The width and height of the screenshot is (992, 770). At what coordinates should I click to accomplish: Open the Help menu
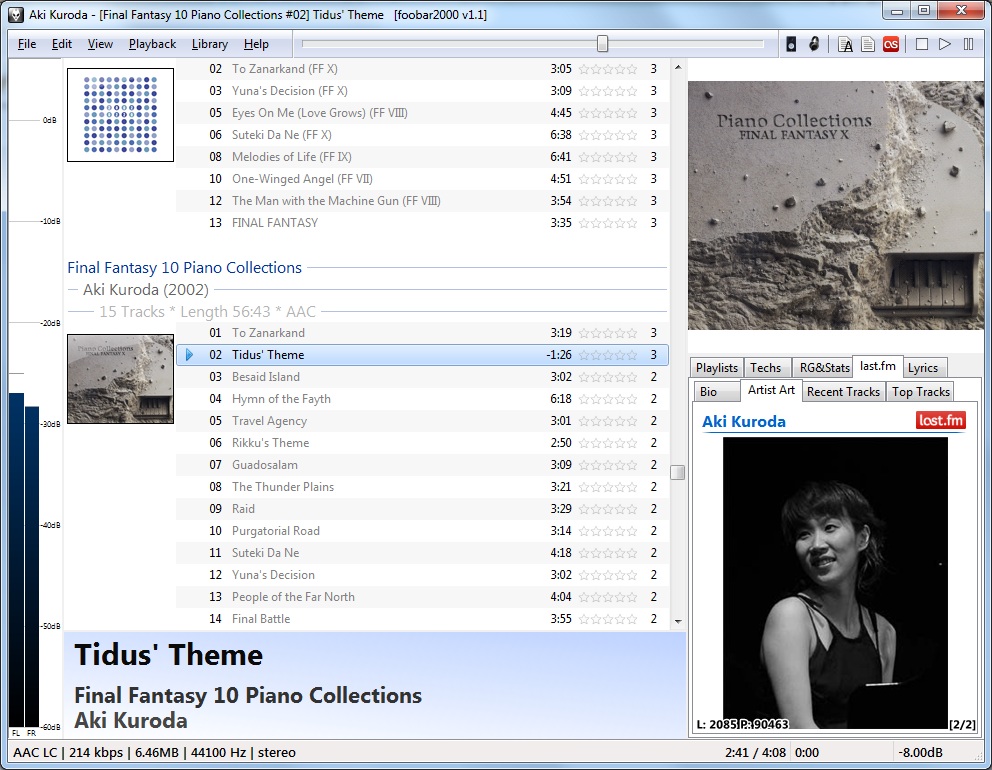[x=256, y=44]
